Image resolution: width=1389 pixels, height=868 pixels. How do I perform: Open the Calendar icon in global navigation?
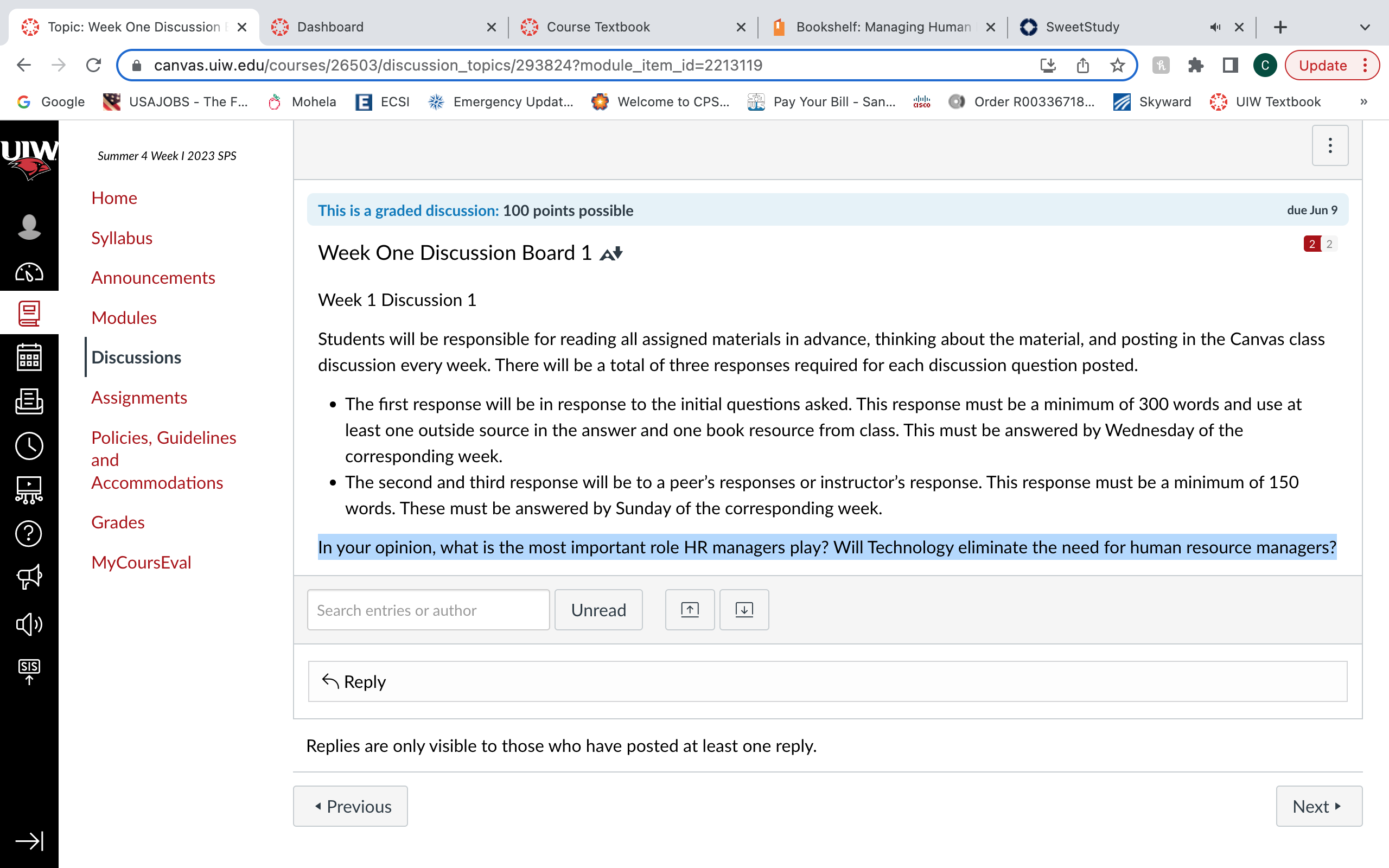click(29, 357)
